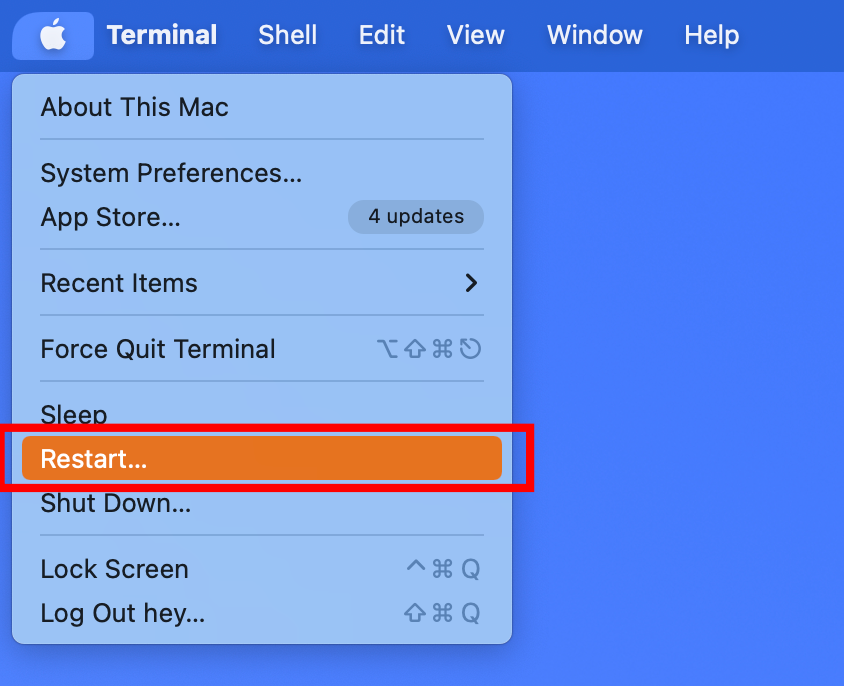
Task: Choose Shut Down… from the menu
Action: coord(116,503)
